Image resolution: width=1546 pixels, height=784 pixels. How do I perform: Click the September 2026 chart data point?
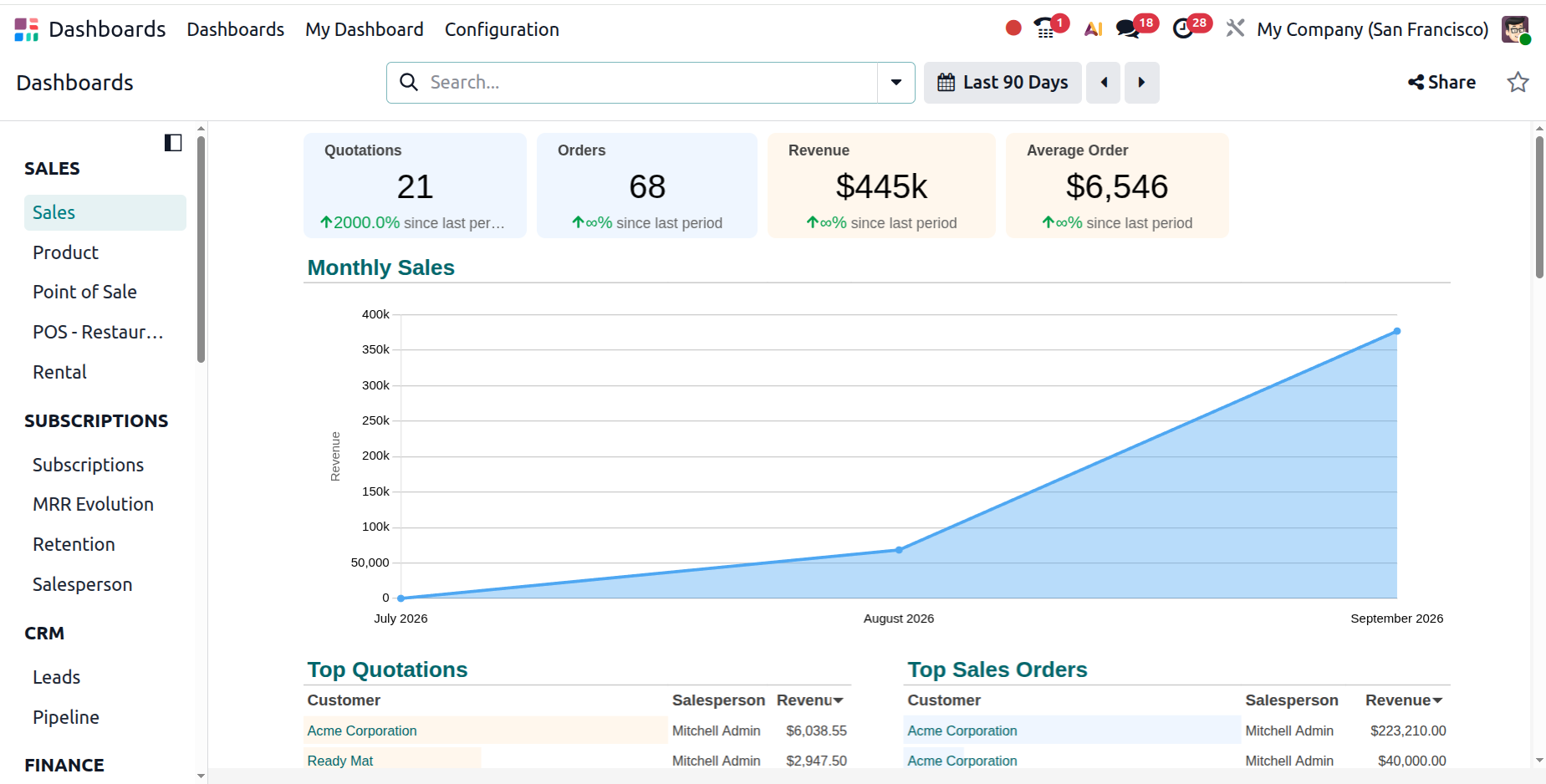point(1397,332)
